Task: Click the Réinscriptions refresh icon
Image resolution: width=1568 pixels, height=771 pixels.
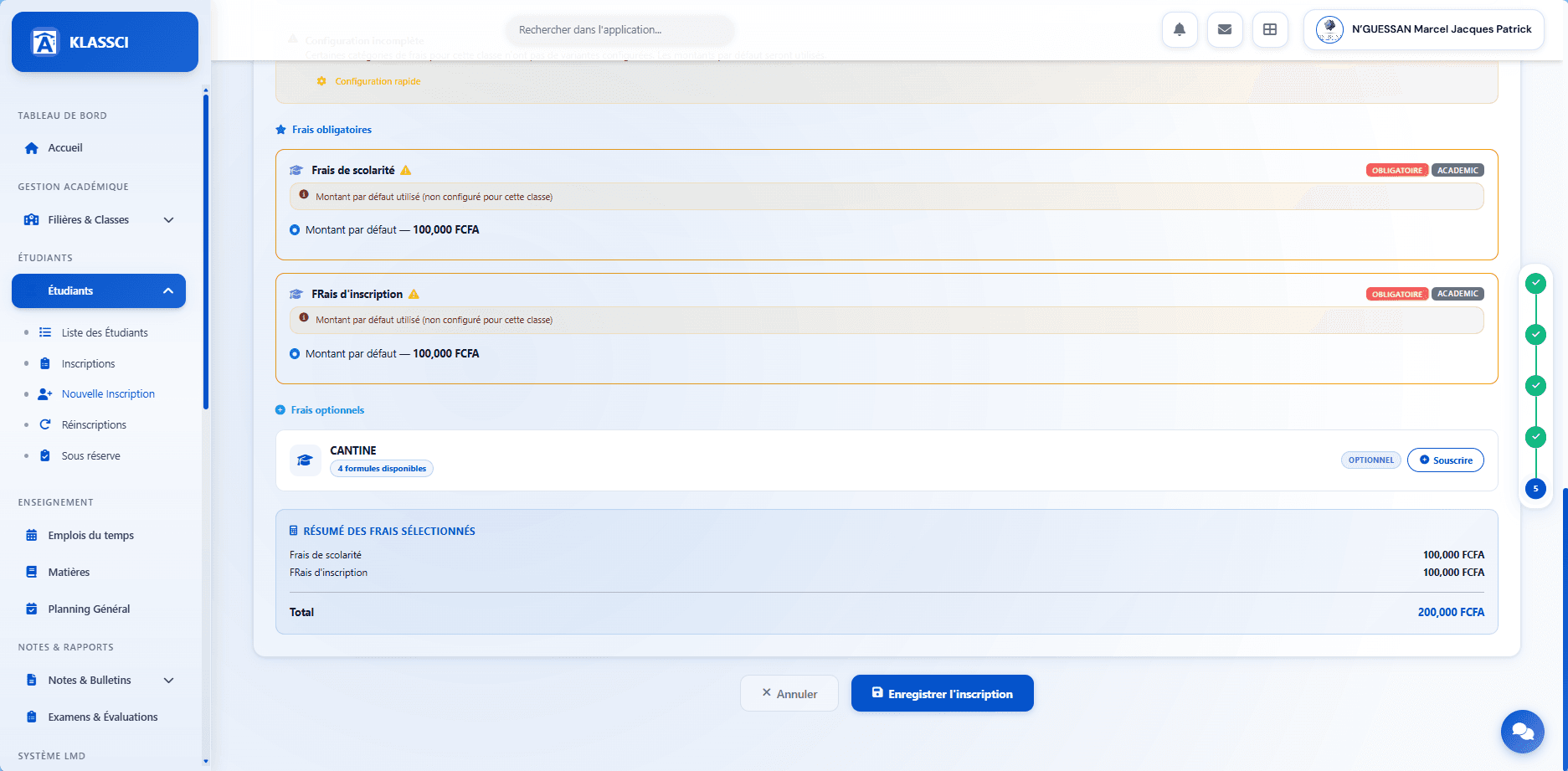Action: [45, 424]
